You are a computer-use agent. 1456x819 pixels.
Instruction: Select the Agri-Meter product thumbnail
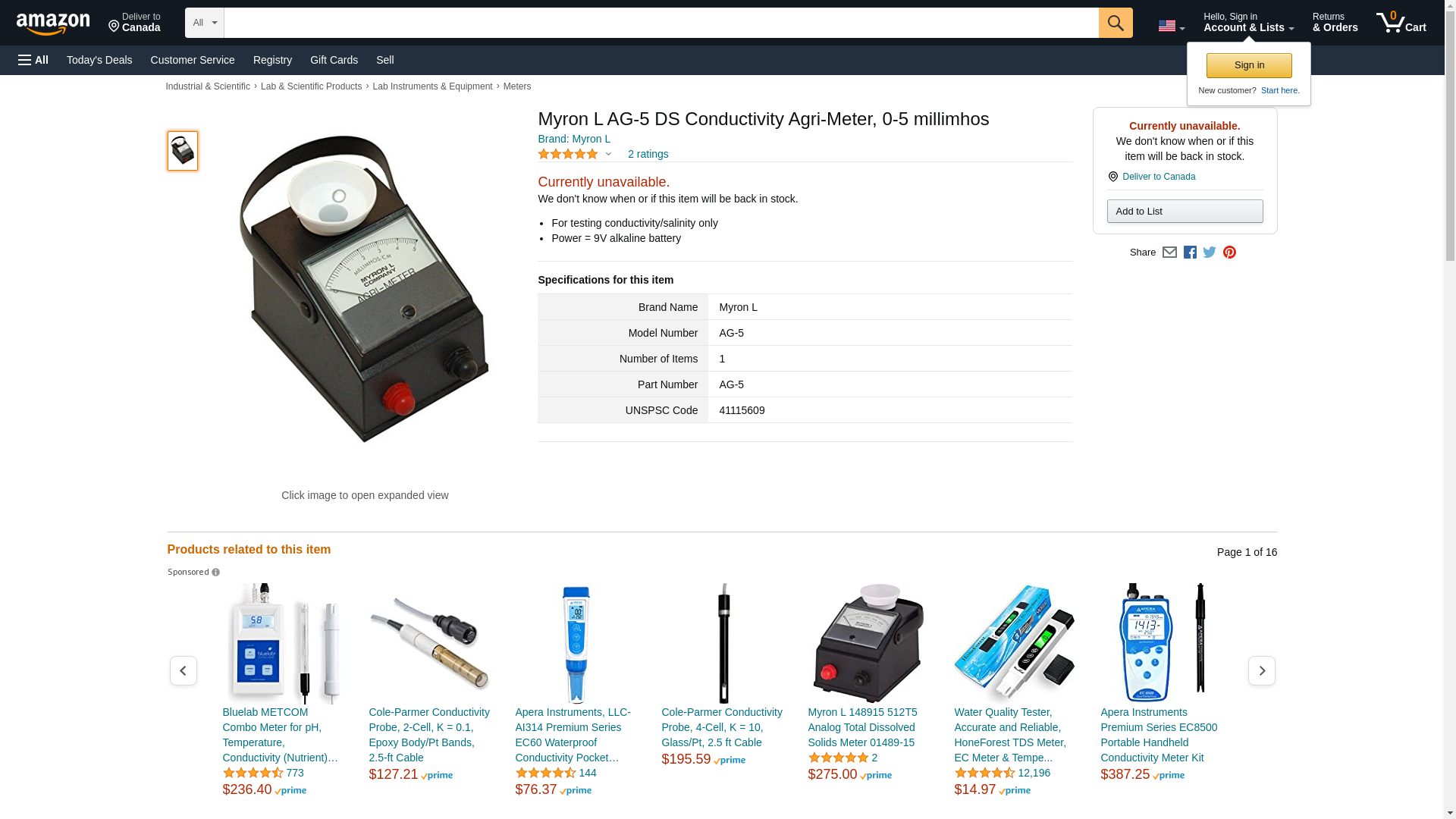pyautogui.click(x=183, y=150)
